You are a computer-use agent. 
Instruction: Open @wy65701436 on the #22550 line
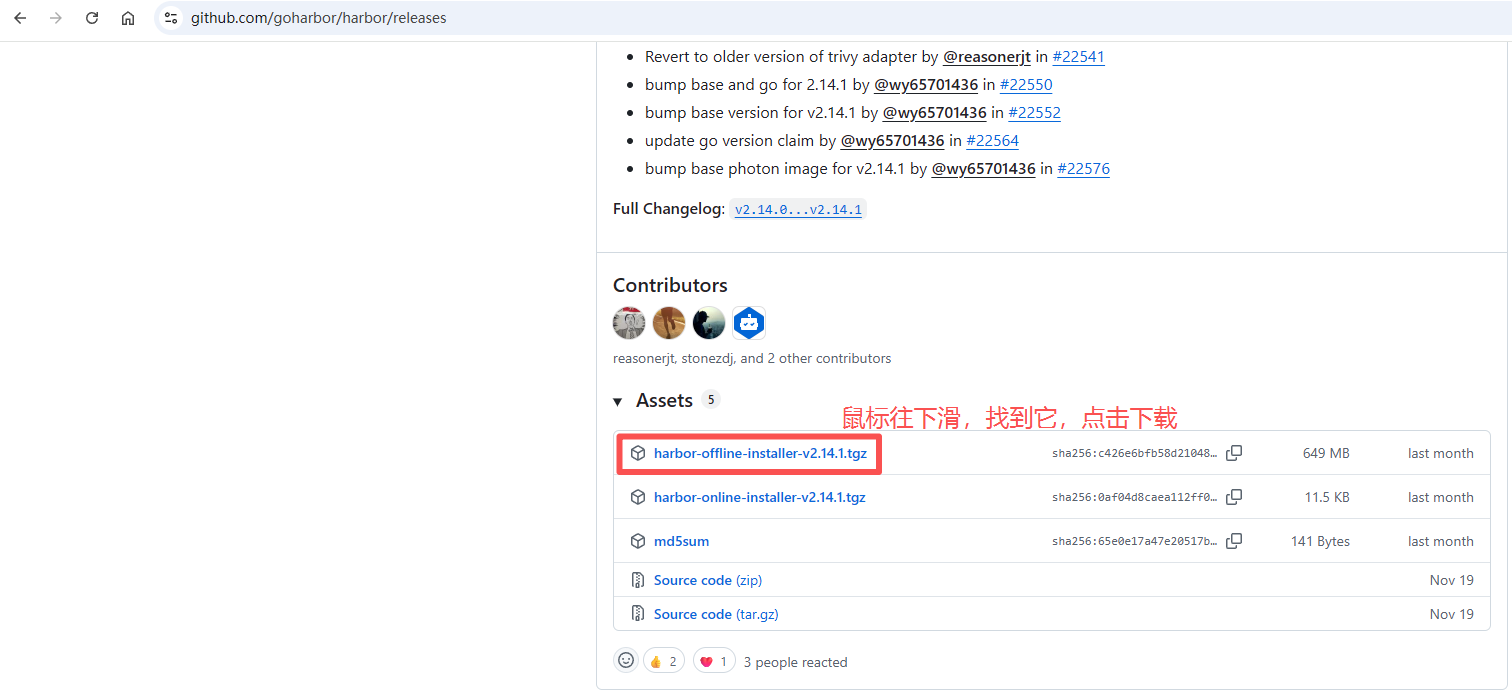click(x=926, y=85)
